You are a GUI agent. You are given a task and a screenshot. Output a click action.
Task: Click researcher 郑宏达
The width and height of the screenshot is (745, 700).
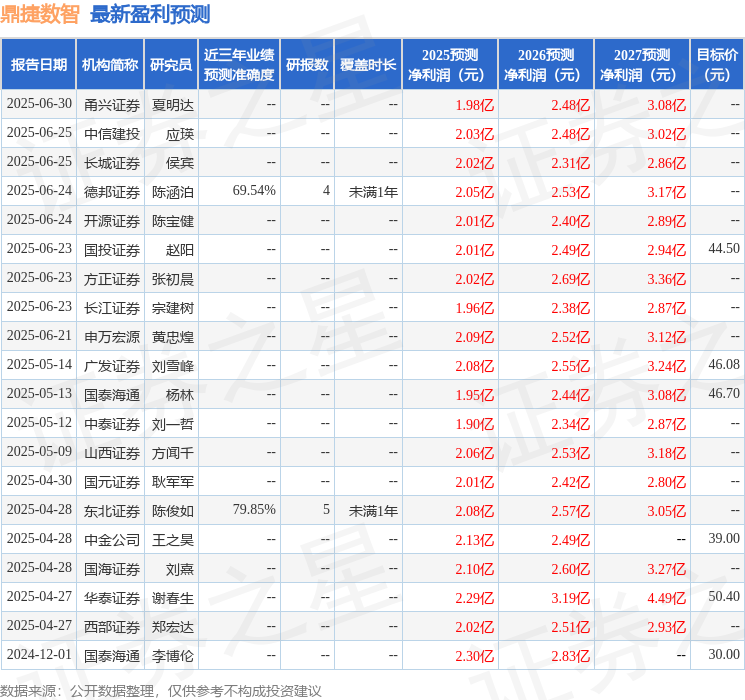[x=172, y=627]
